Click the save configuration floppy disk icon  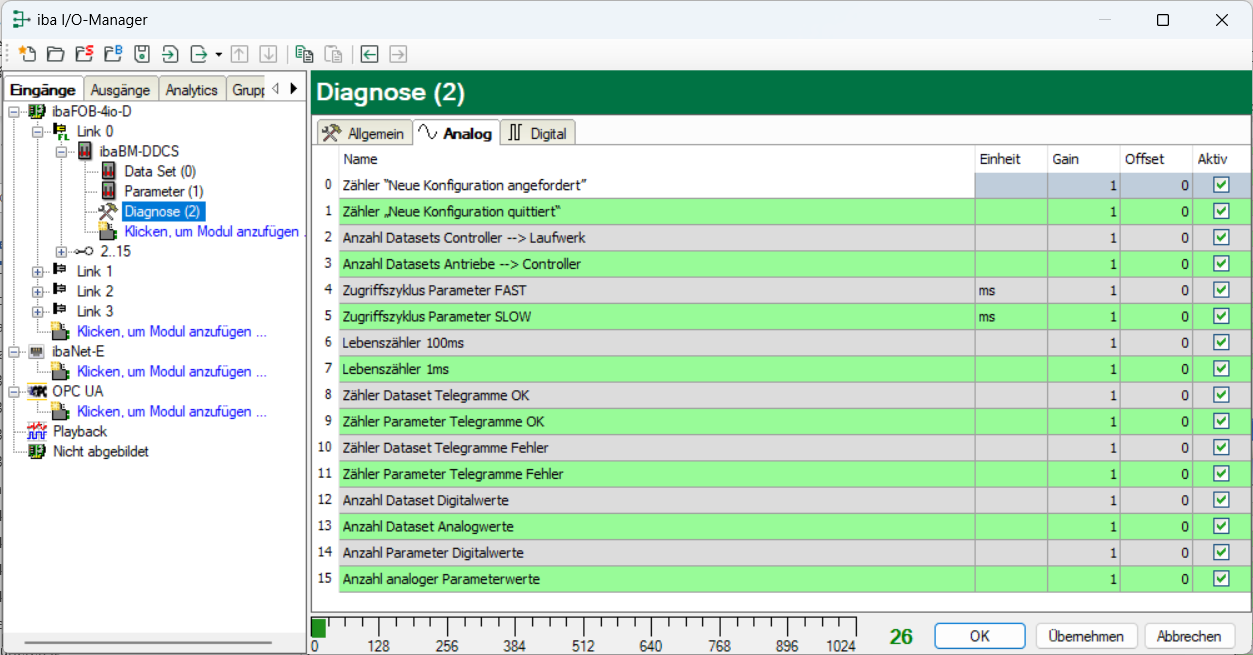pos(142,54)
